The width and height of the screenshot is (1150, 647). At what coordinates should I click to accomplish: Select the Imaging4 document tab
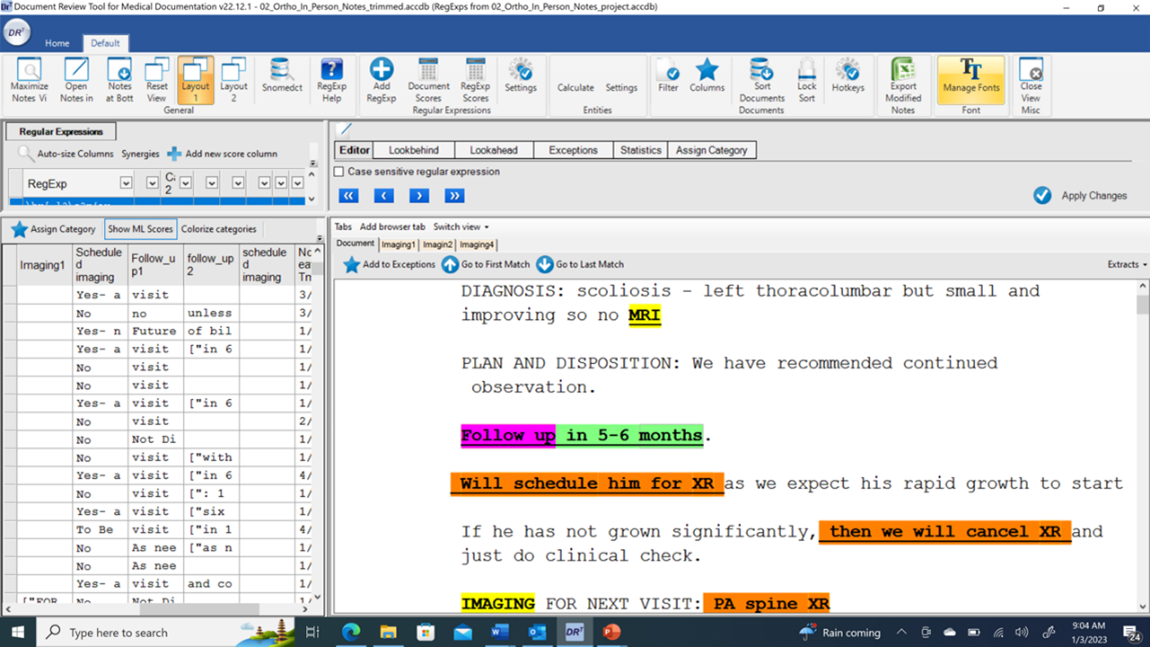pyautogui.click(x=477, y=244)
